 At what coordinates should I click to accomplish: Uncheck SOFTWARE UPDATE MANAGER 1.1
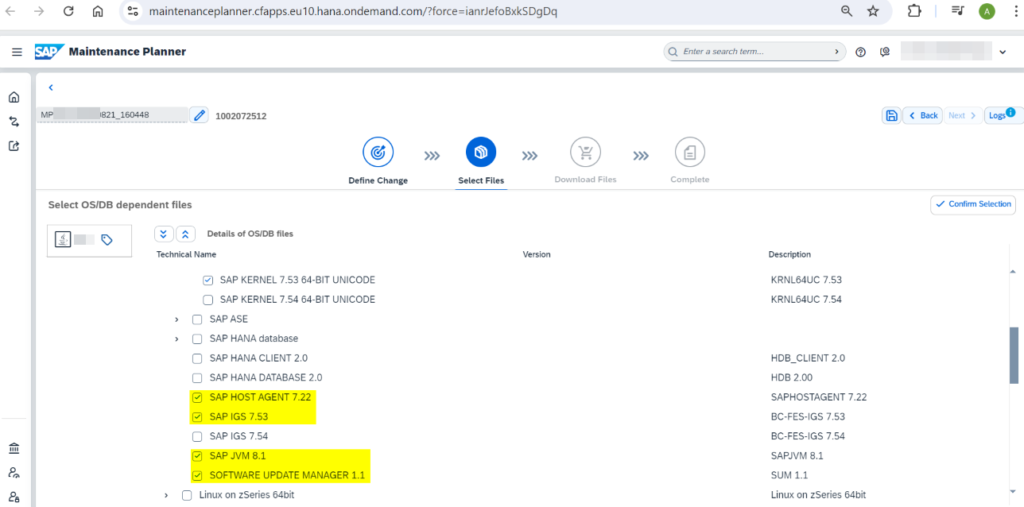[x=197, y=476]
